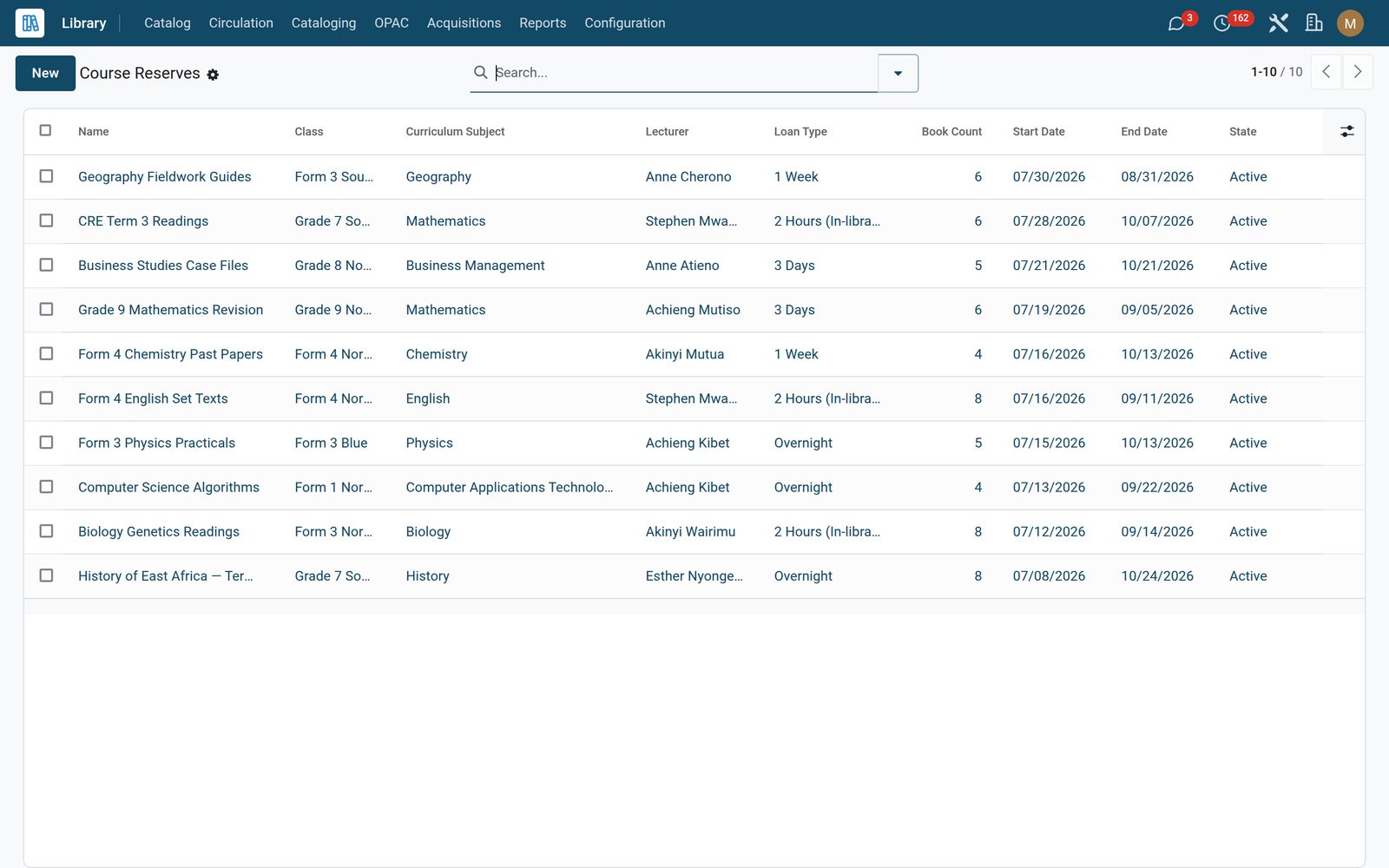Viewport: 1389px width, 868px height.
Task: Open the user avatar menu
Action: coord(1350,23)
